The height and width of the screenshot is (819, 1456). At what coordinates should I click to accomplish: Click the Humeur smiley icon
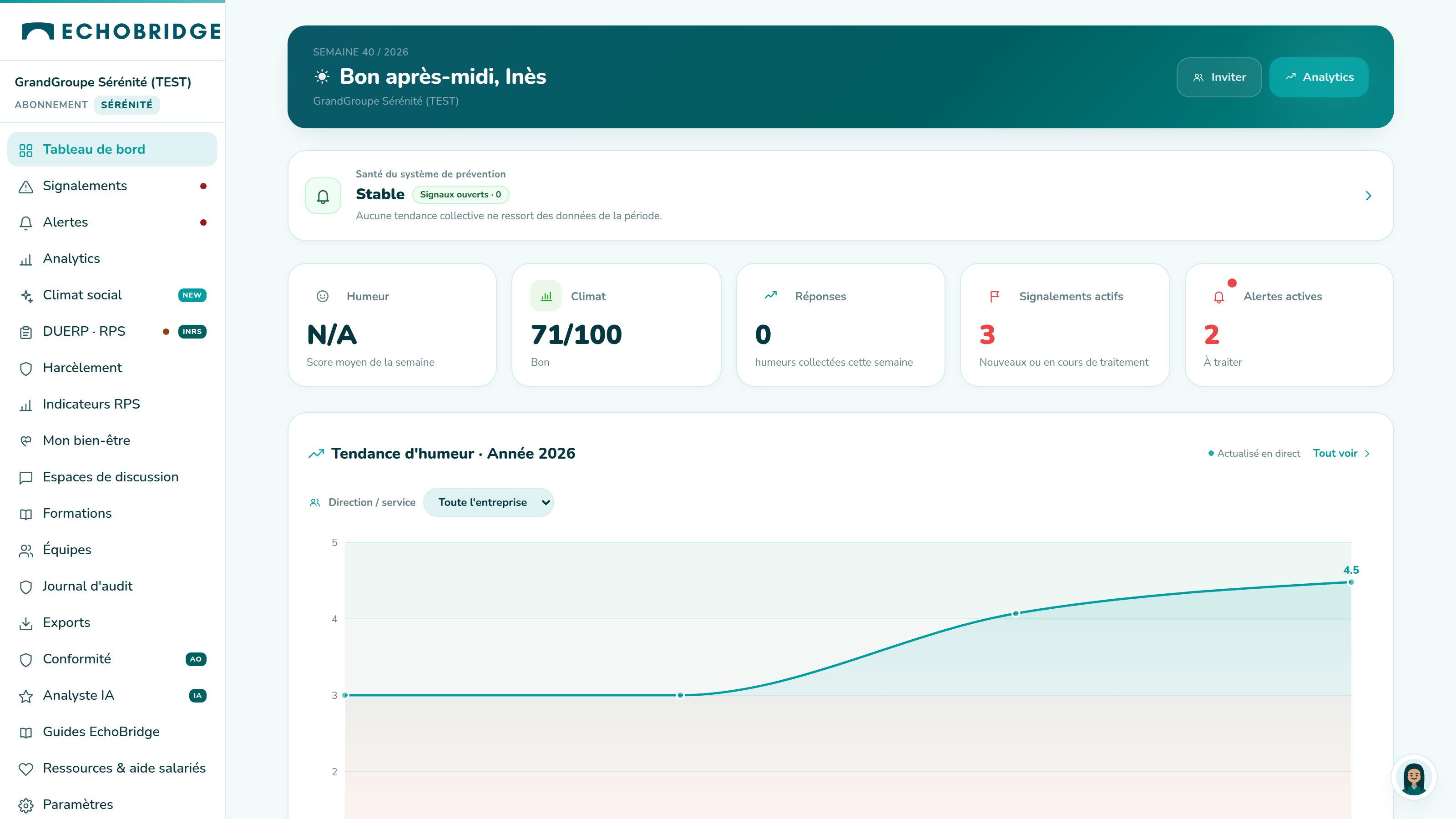click(x=322, y=296)
